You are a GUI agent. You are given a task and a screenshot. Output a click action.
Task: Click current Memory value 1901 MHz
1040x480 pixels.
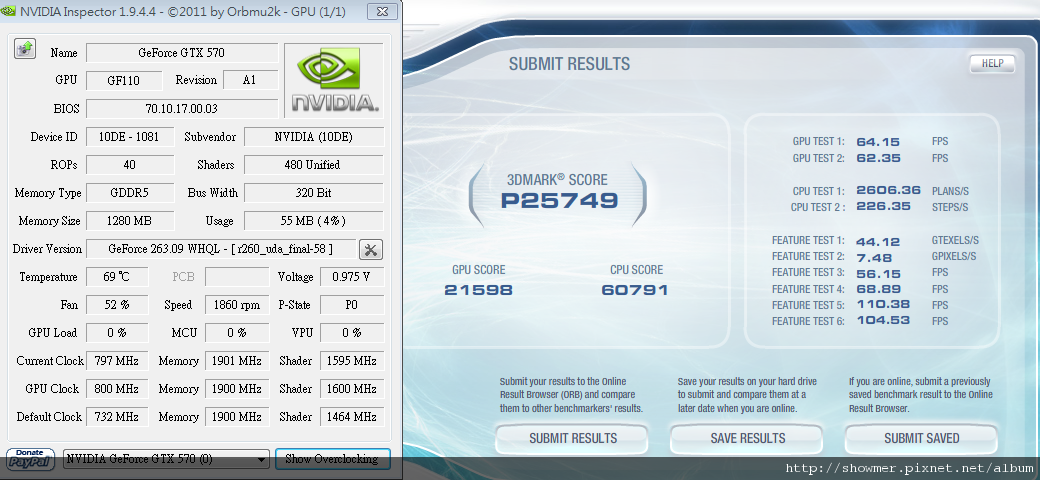[237, 361]
